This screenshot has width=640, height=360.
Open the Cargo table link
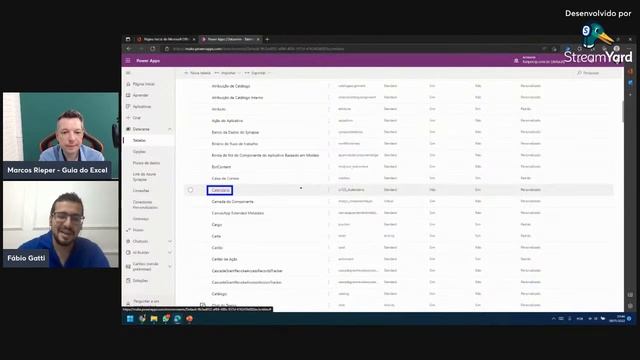coord(217,225)
